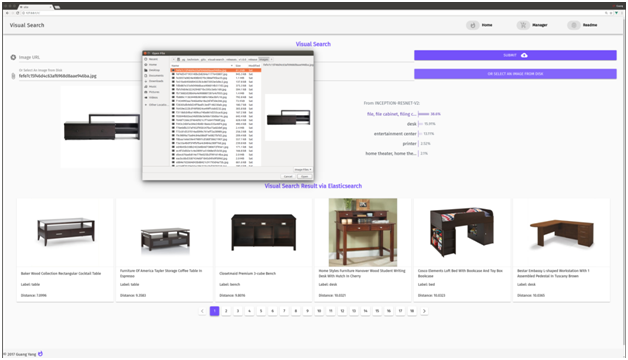Click the Visual Search app title

(x=27, y=25)
